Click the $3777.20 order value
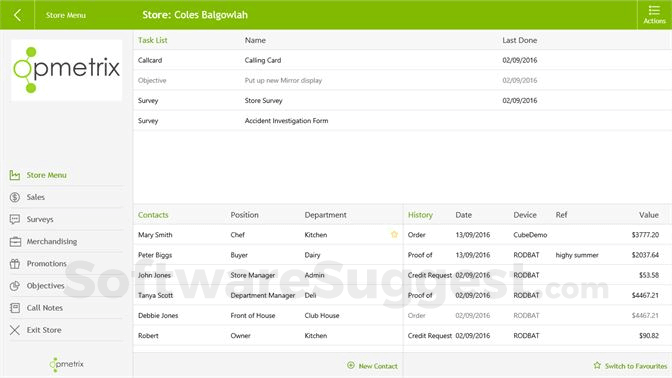The height and width of the screenshot is (378, 672). 645,234
